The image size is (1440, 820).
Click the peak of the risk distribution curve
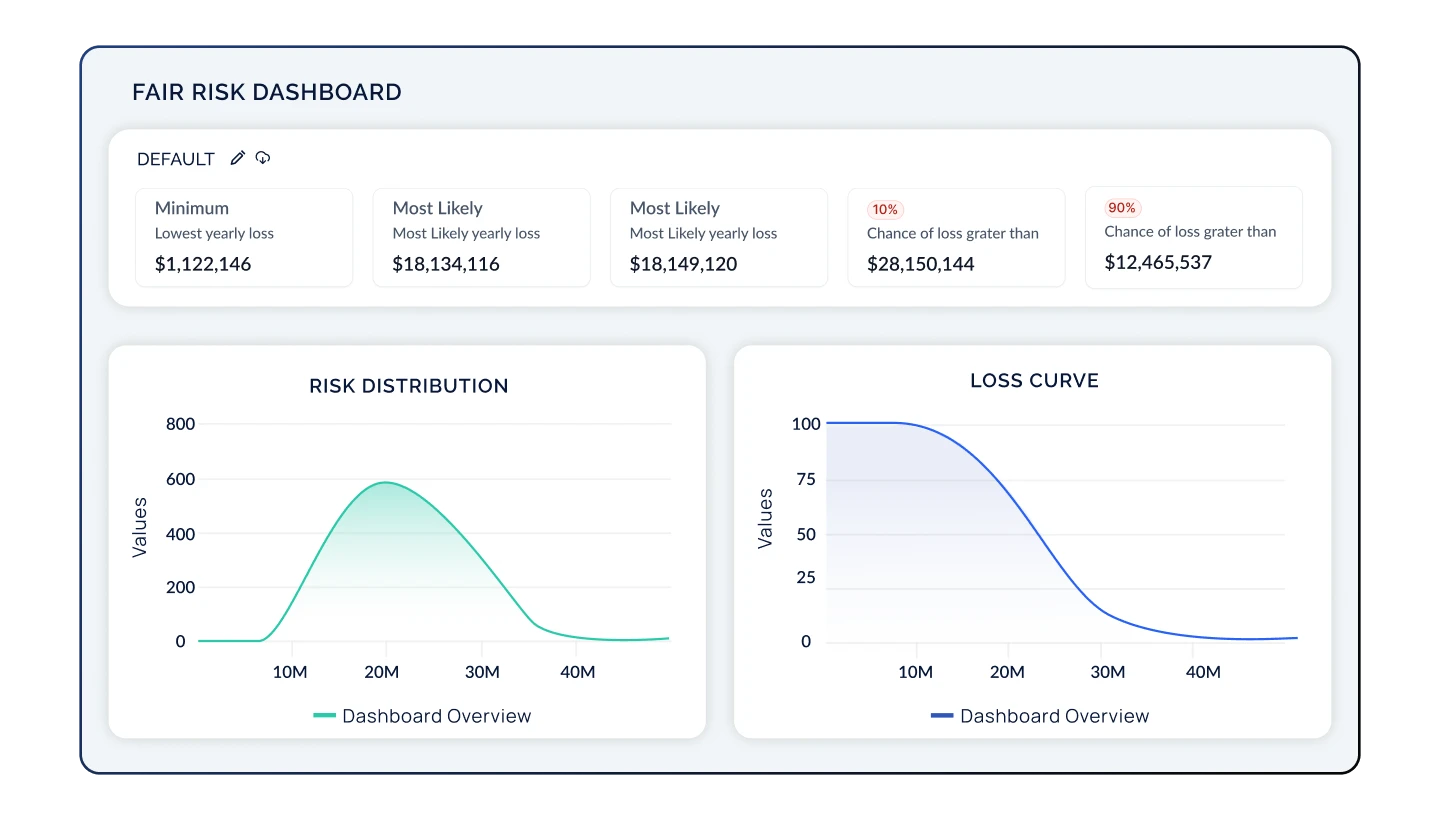[385, 483]
